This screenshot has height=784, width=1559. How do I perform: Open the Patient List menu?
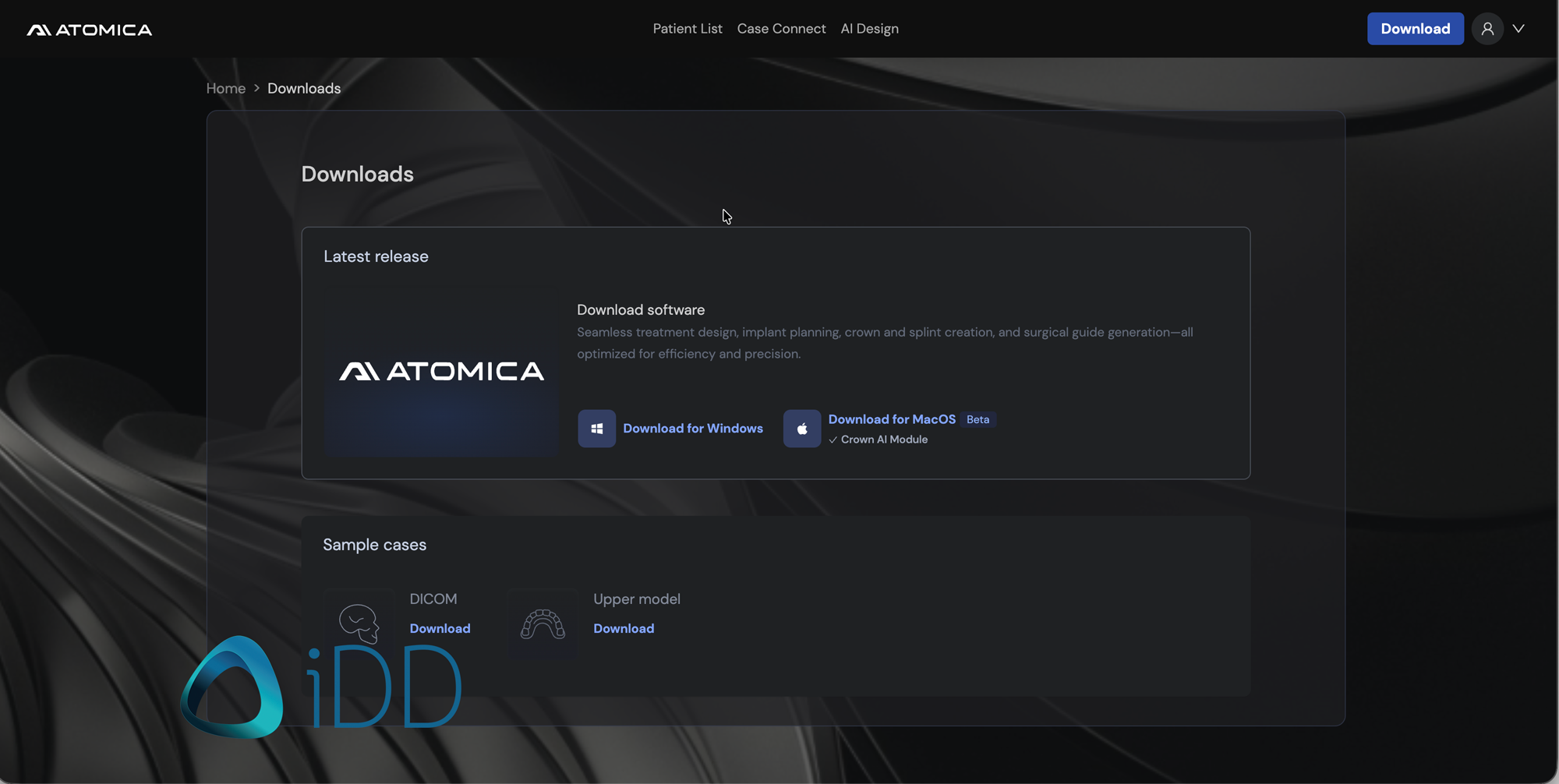[x=688, y=29]
